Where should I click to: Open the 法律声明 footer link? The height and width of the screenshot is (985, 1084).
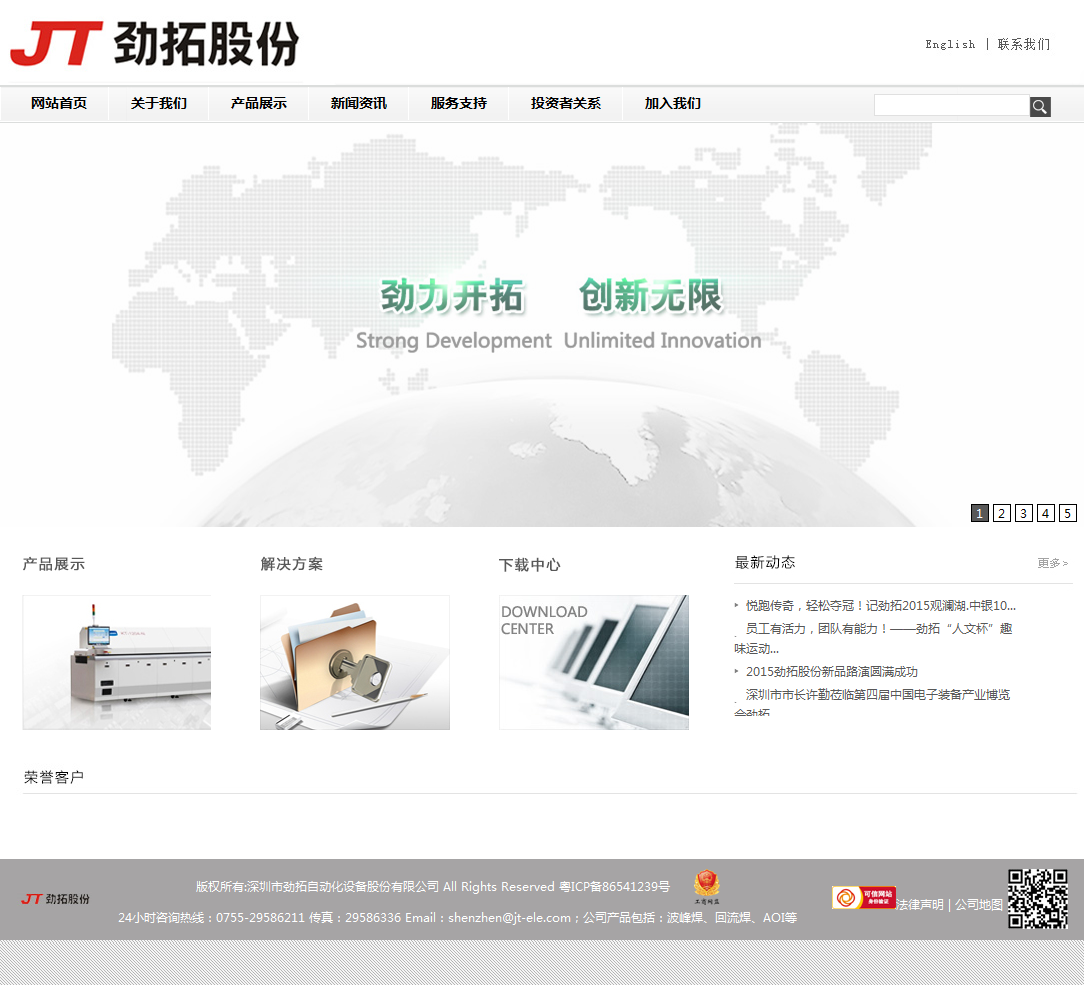(919, 905)
